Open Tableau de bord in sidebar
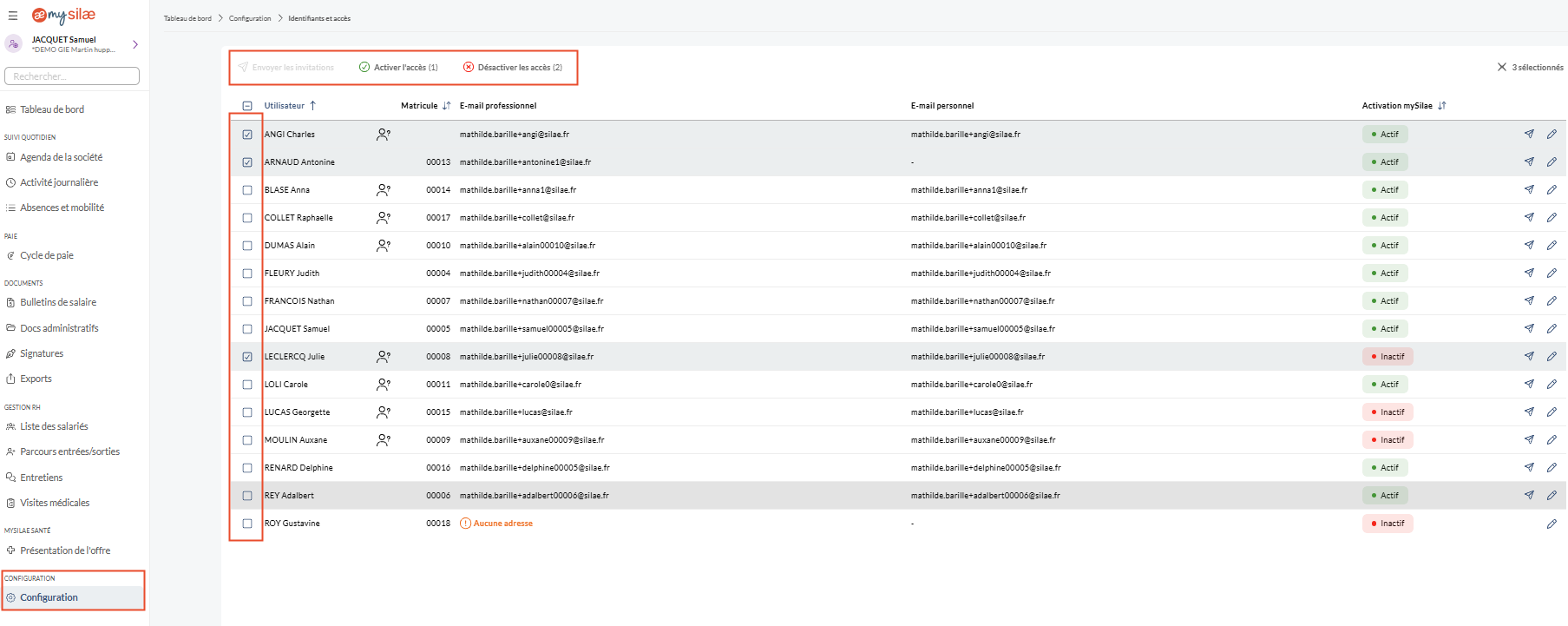Viewport: 1568px width, 626px height. (52, 109)
